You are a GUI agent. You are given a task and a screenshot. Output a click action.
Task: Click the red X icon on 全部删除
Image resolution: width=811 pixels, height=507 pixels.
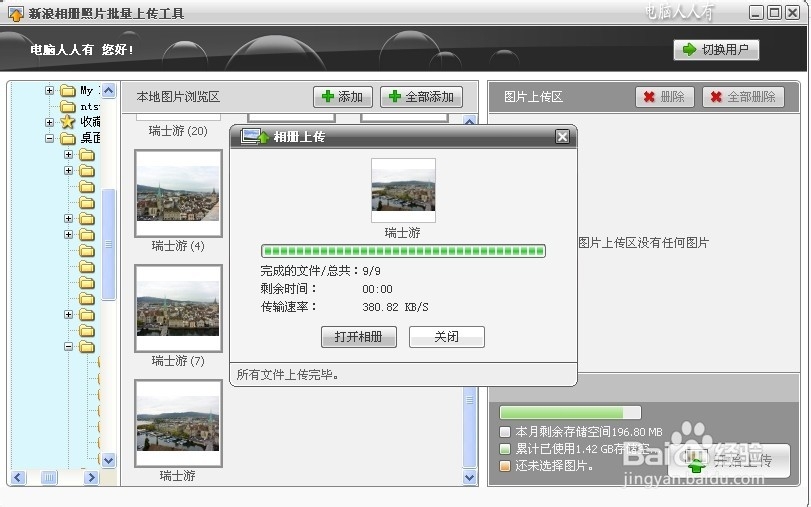716,97
